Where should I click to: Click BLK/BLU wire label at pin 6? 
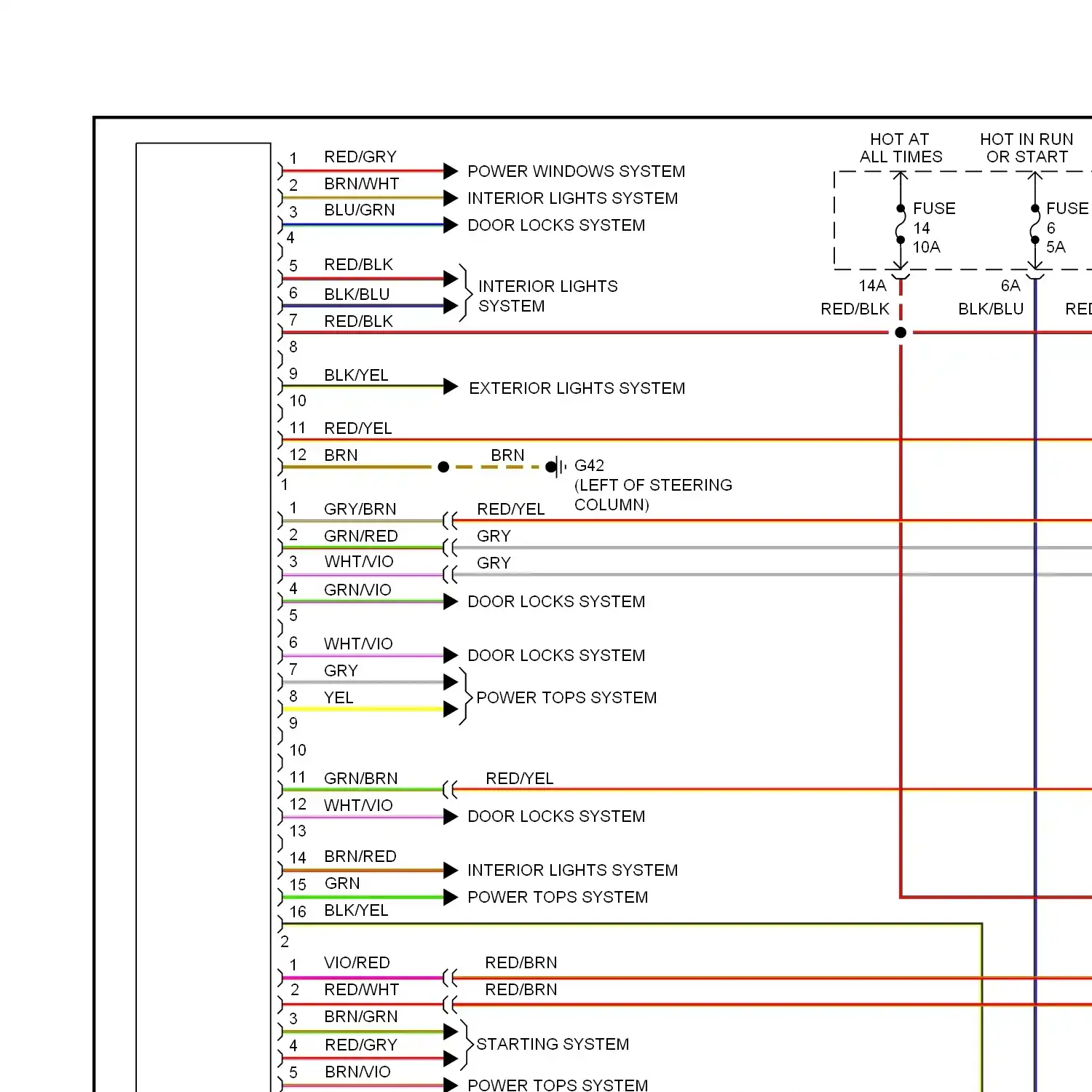coord(357,294)
